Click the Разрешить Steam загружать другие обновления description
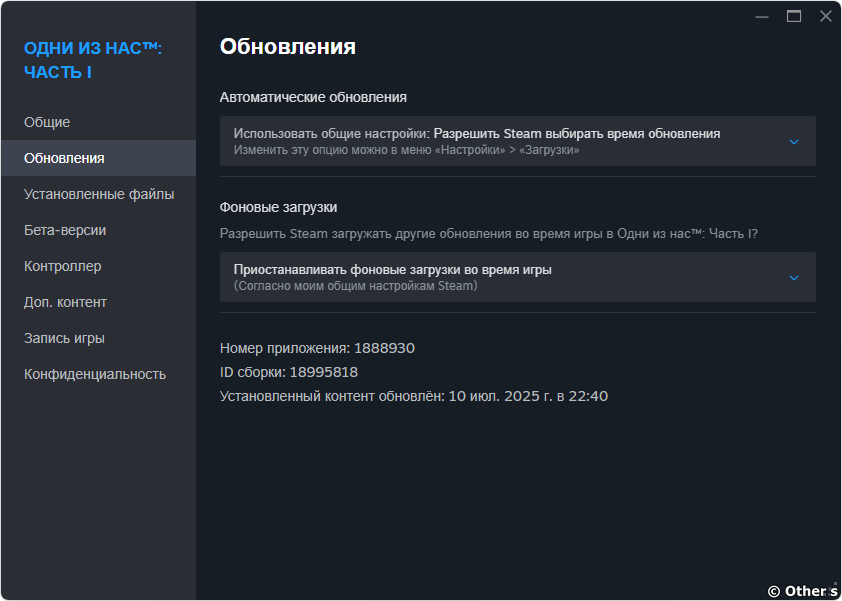This screenshot has width=842, height=601. click(489, 234)
